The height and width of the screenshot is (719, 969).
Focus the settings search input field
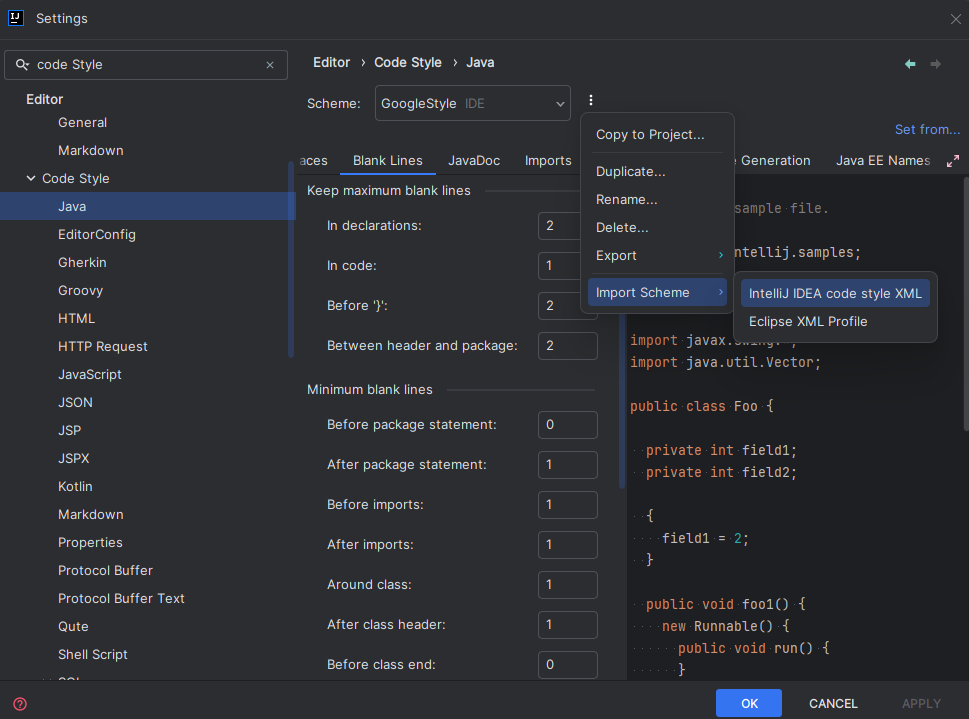146,65
